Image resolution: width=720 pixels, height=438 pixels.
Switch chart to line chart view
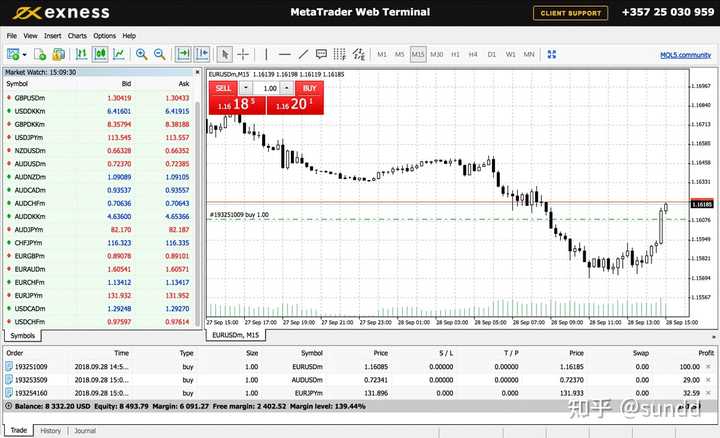click(119, 54)
